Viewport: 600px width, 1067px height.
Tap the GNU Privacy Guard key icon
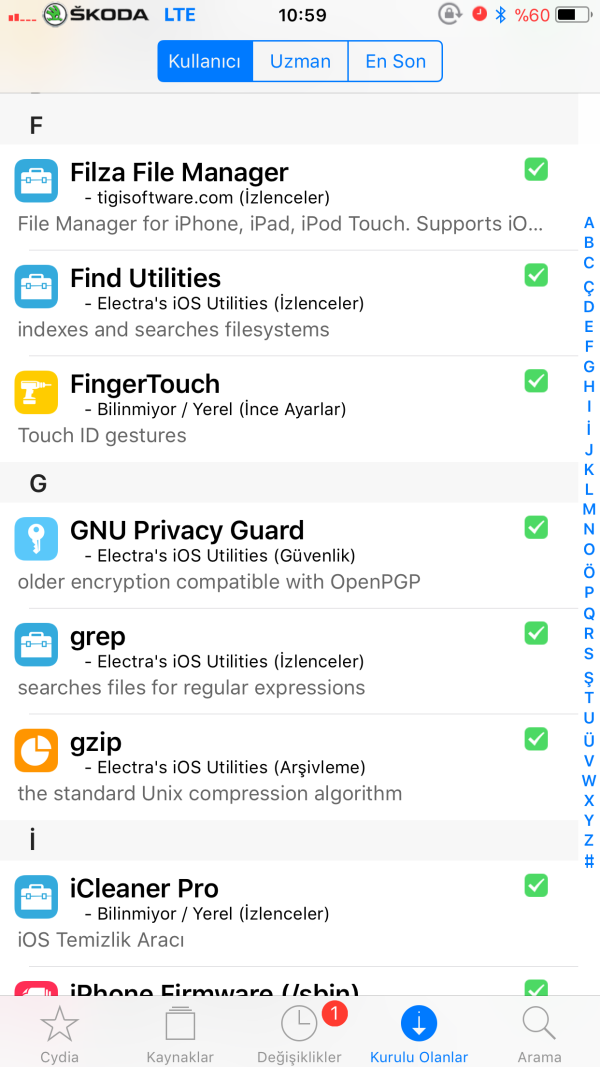pyautogui.click(x=36, y=538)
